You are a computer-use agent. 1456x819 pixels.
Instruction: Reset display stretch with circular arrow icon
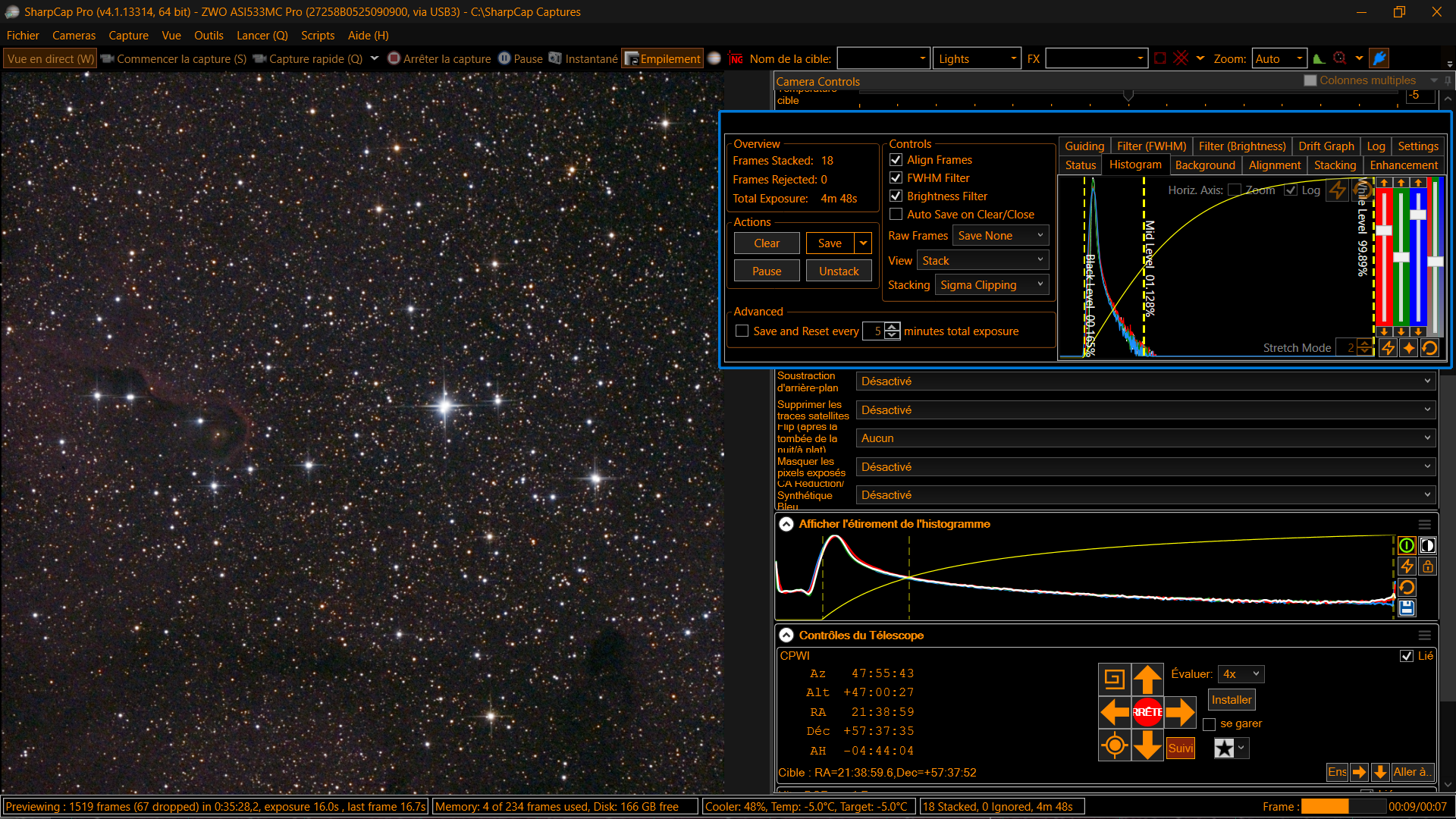1407,588
